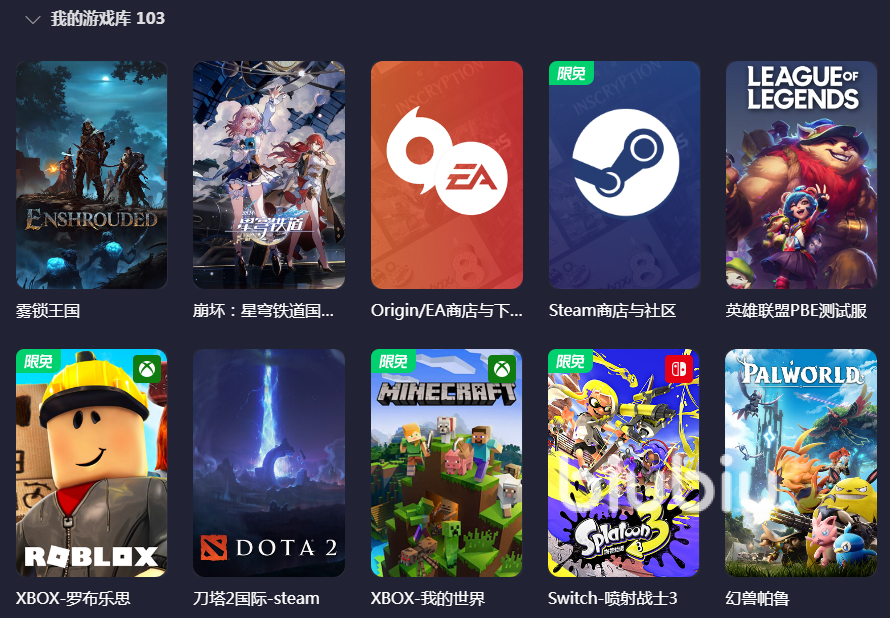Screen dimensions: 890x618
Task: Click the 雾锁王国 title text
Action: pyautogui.click(x=48, y=310)
